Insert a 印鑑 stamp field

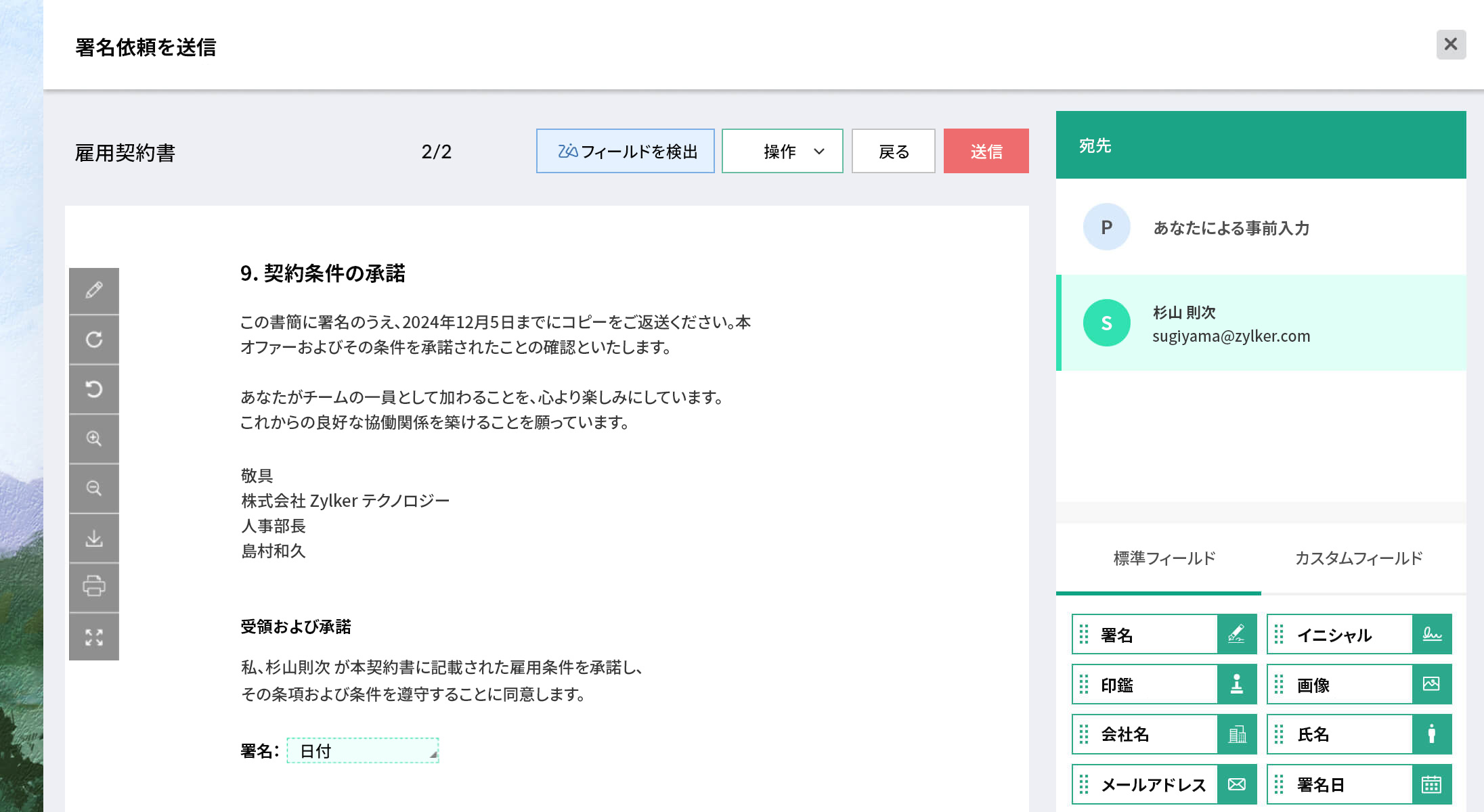pos(1163,684)
